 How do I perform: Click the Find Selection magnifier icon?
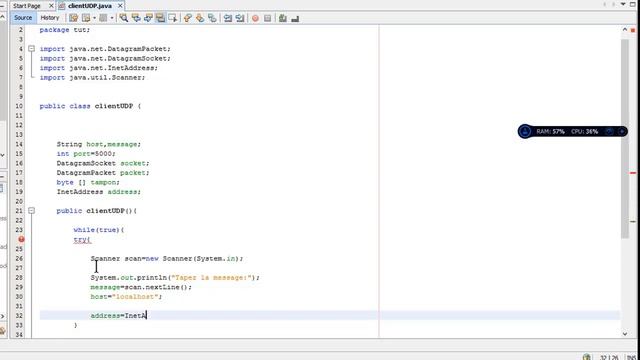[124, 18]
